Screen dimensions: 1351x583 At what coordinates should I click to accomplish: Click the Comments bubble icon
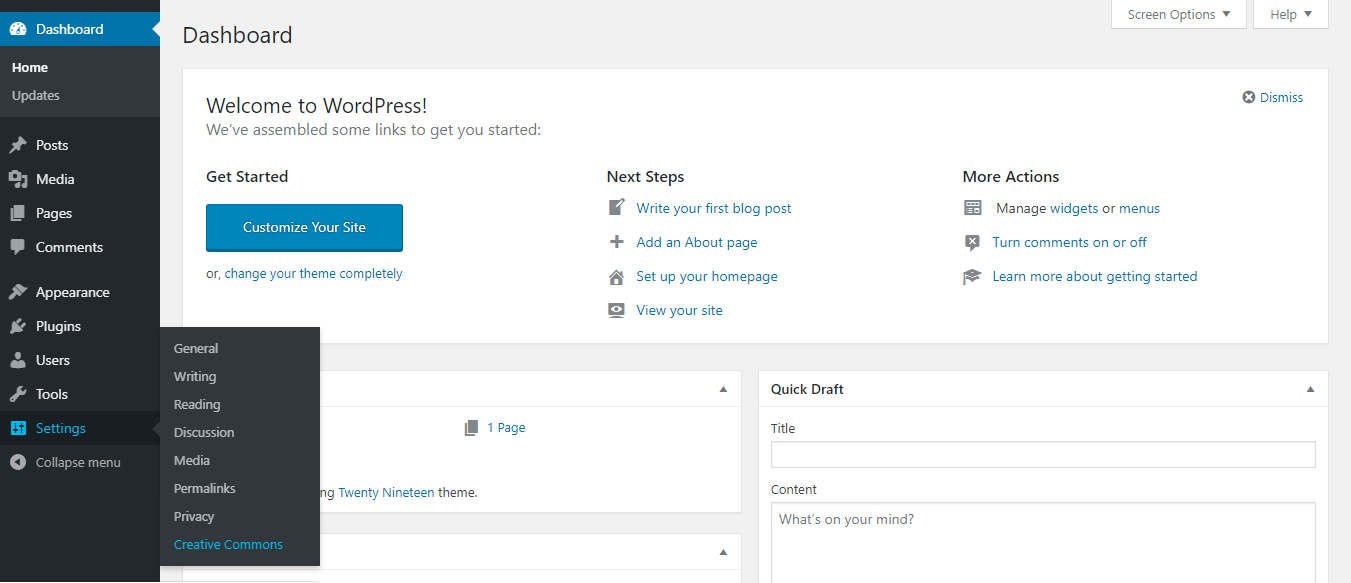click(18, 247)
